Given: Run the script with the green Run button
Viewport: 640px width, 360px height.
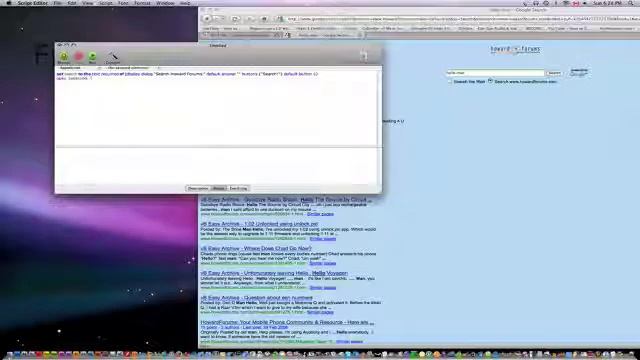Looking at the screenshot, I should 93,57.
